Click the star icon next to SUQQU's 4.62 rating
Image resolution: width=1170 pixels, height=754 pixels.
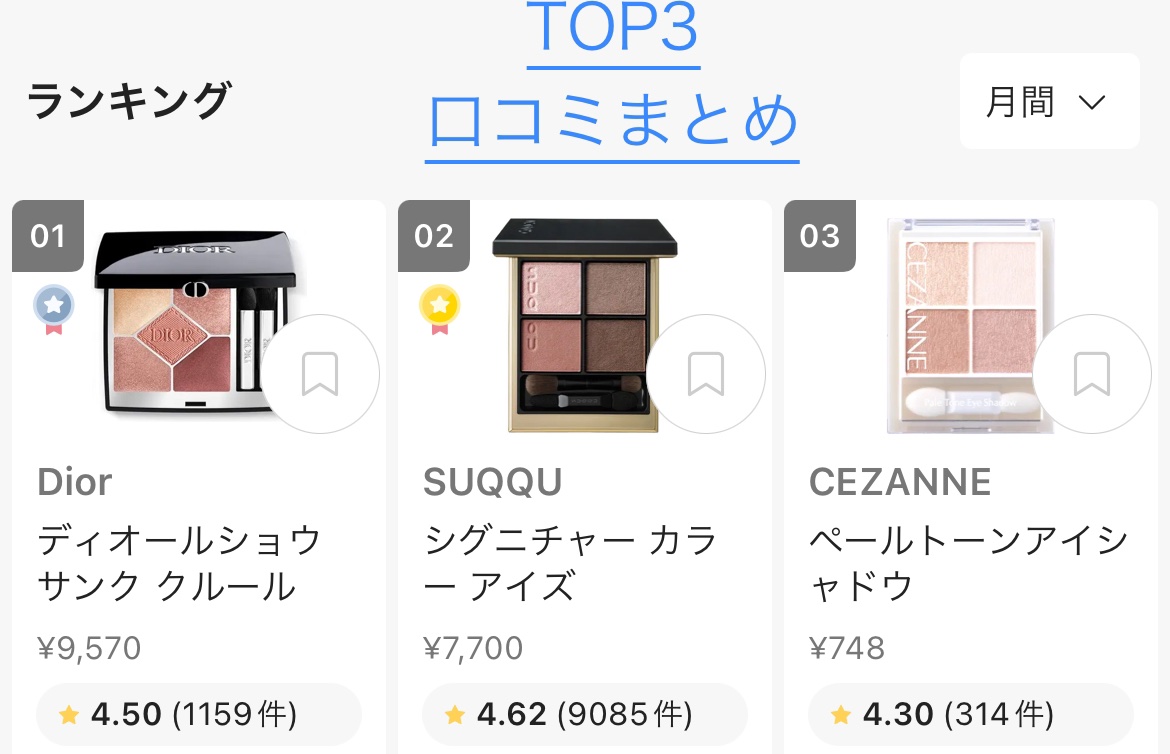(456, 714)
